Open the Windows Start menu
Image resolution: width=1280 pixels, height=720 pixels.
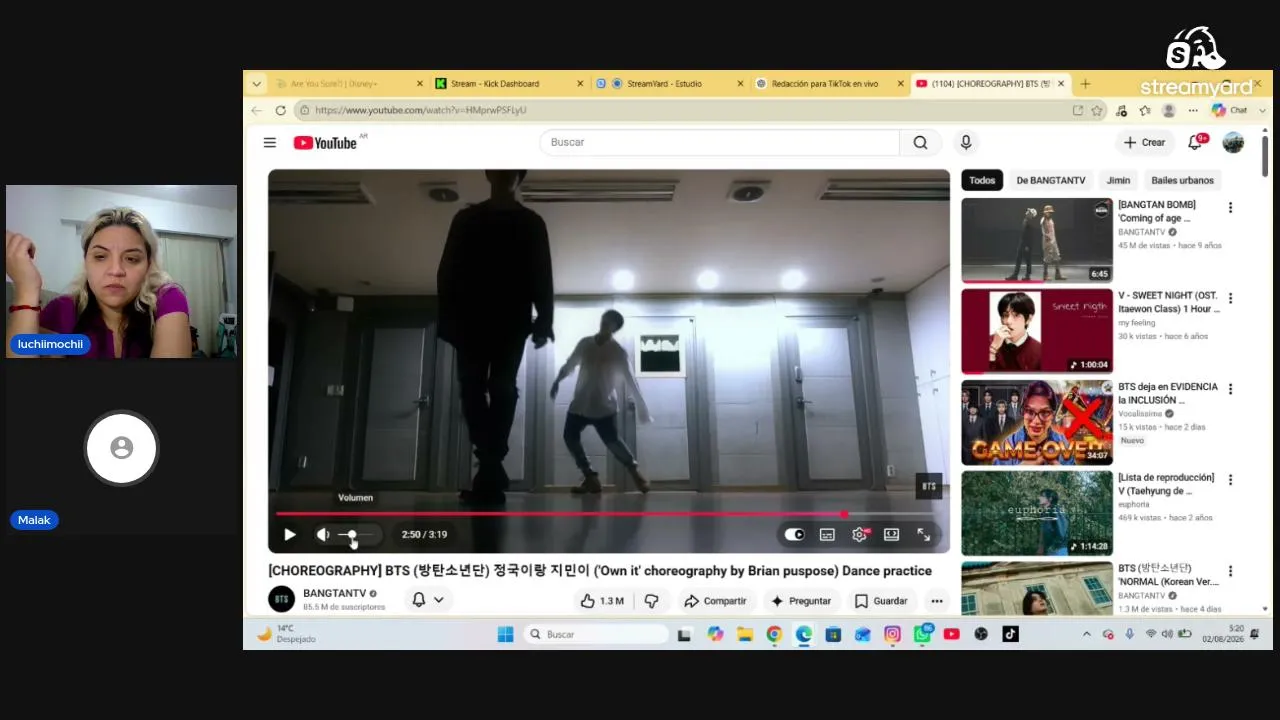pos(505,634)
